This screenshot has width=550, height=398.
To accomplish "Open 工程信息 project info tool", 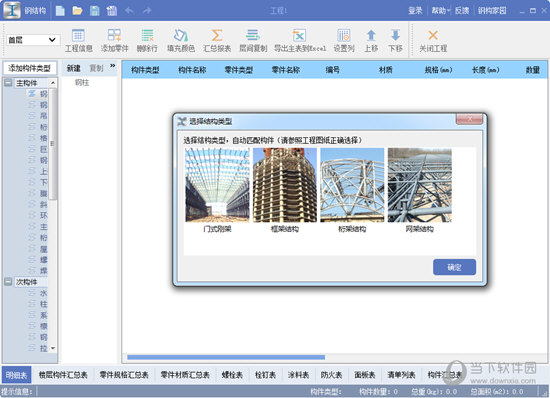I will coord(79,41).
